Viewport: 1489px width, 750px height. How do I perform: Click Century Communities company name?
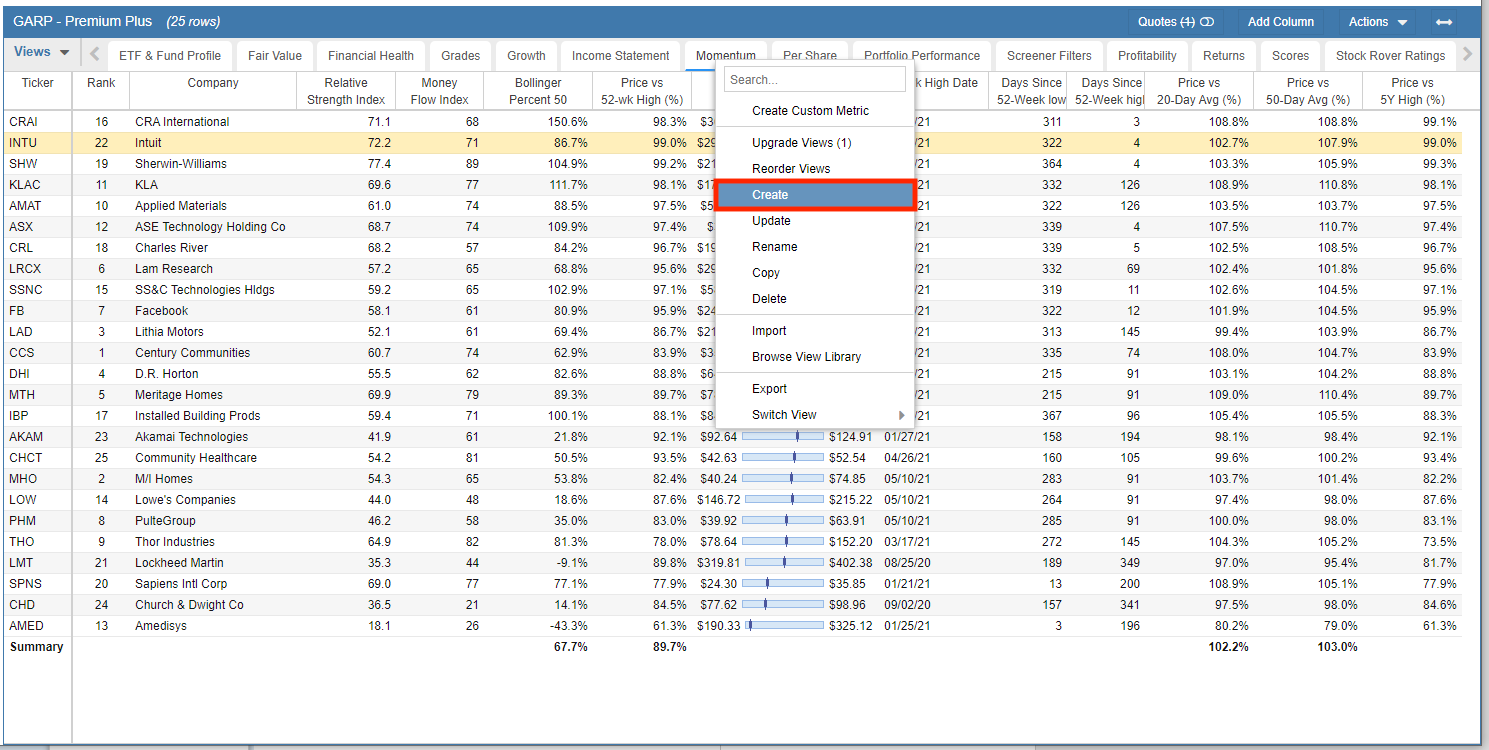click(x=192, y=353)
